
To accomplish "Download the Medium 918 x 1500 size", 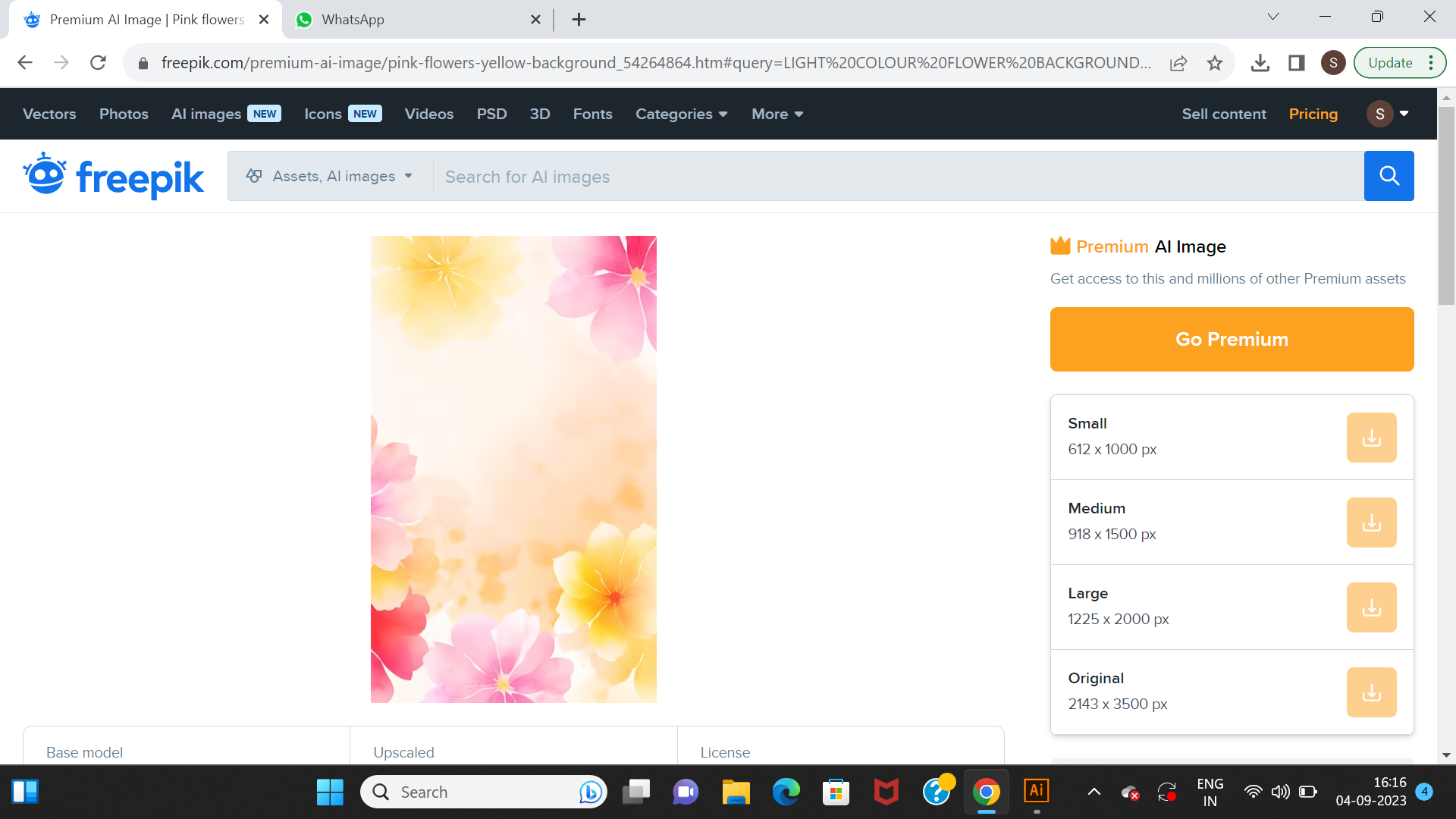I will point(1371,522).
